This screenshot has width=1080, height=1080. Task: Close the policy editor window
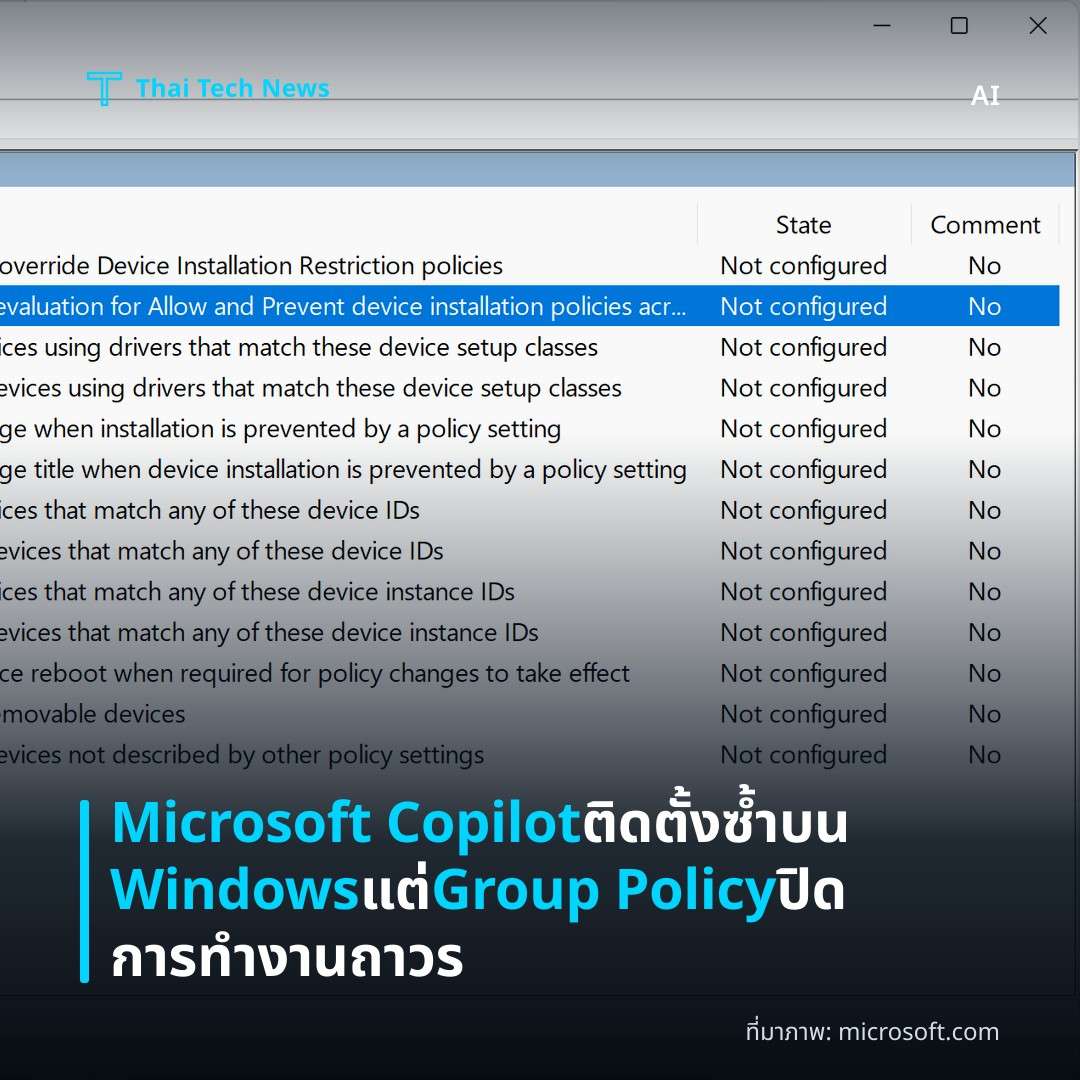[x=1037, y=25]
